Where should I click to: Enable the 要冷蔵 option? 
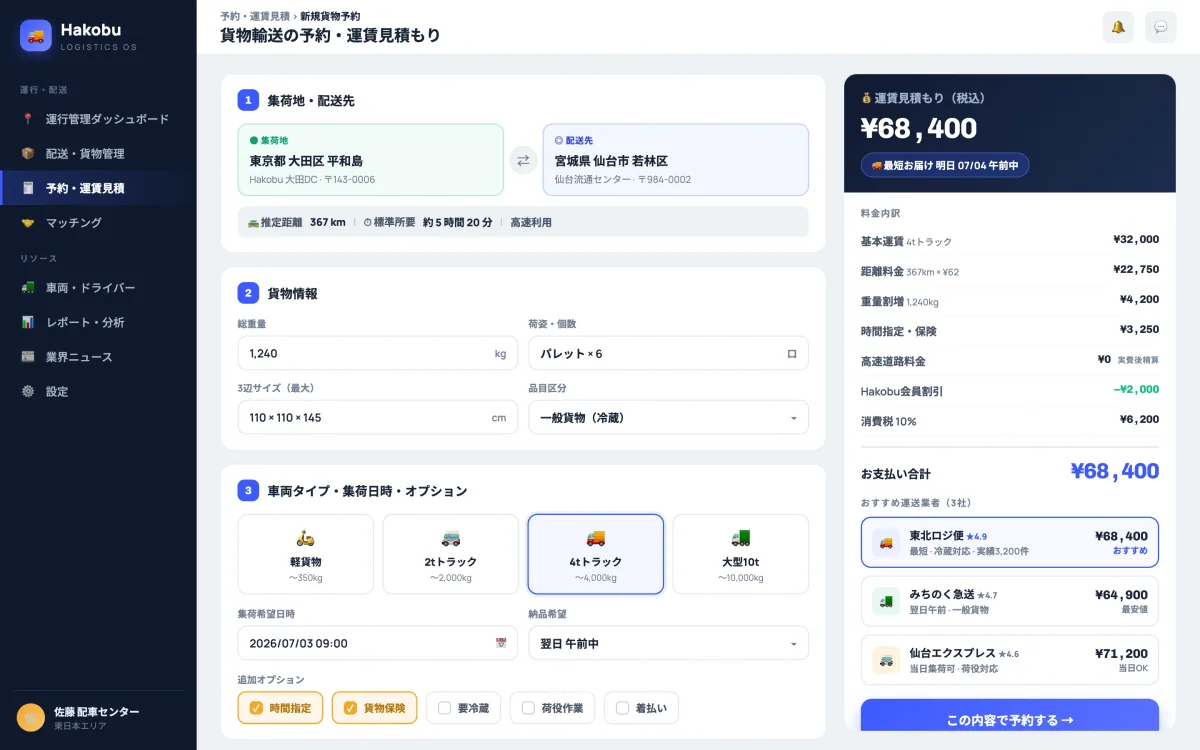tap(463, 708)
